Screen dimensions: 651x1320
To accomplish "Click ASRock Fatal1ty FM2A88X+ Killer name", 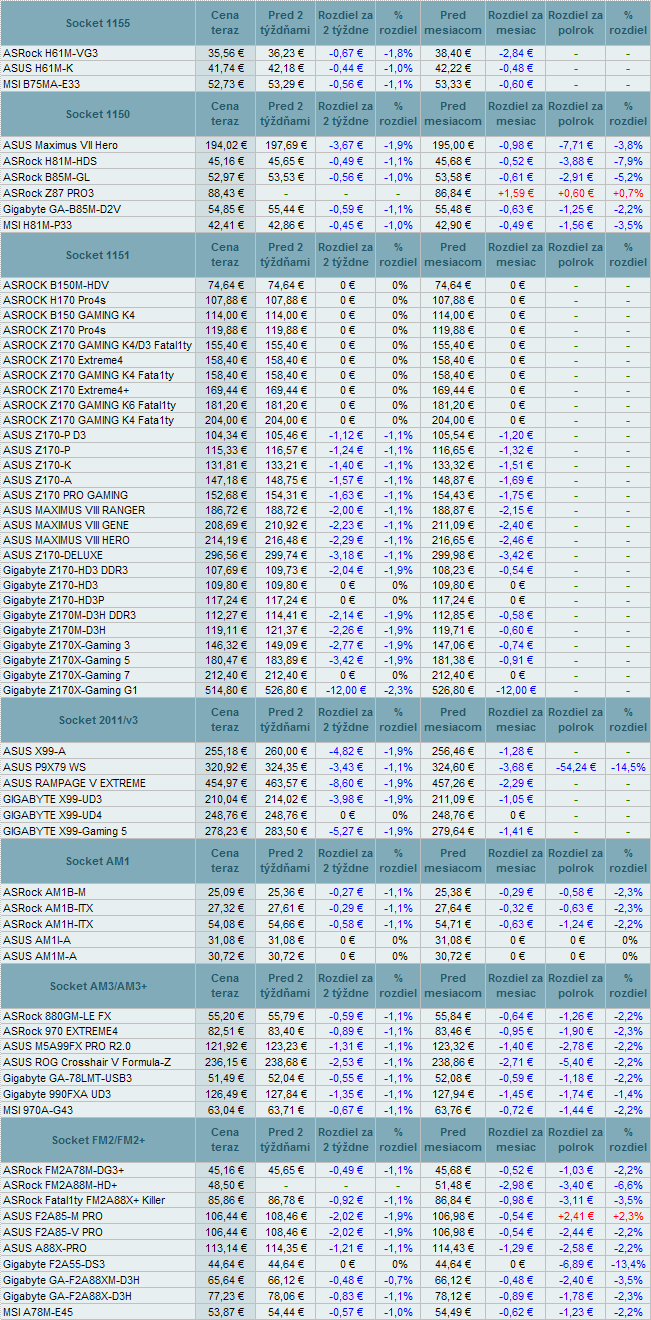I will click(x=84, y=1200).
